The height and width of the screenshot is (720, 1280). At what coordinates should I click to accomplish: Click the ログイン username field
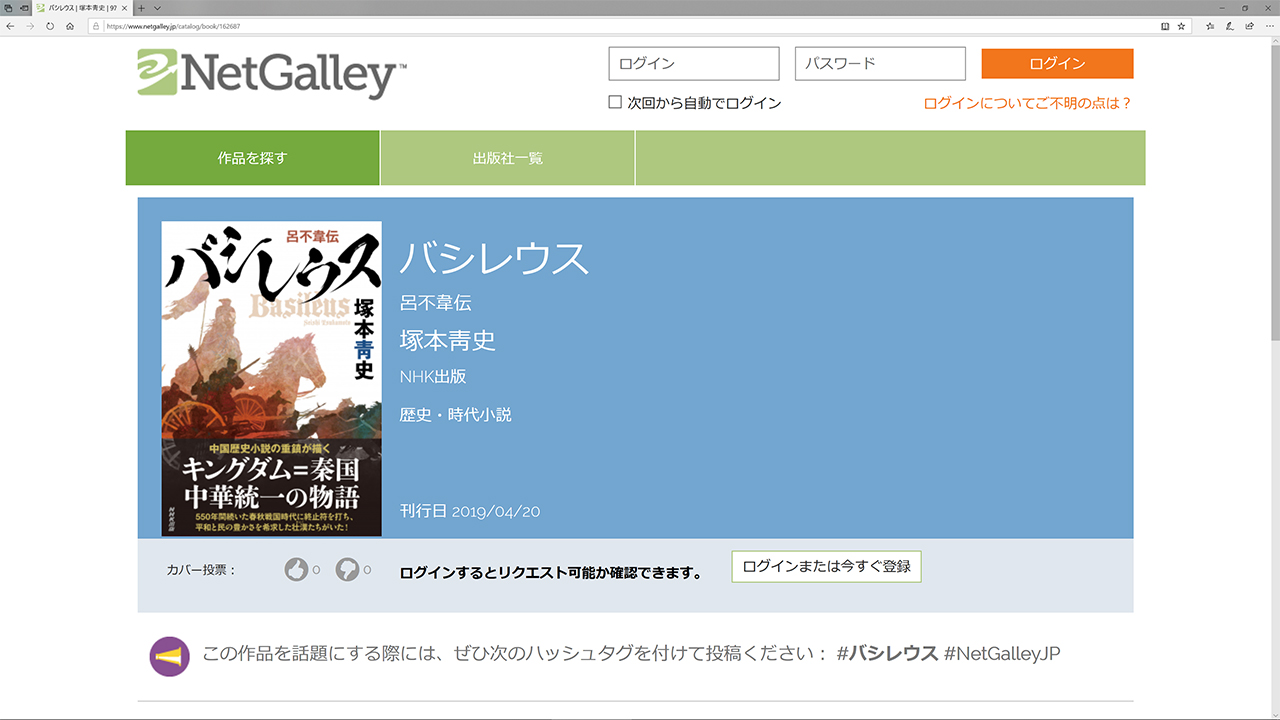pos(694,64)
